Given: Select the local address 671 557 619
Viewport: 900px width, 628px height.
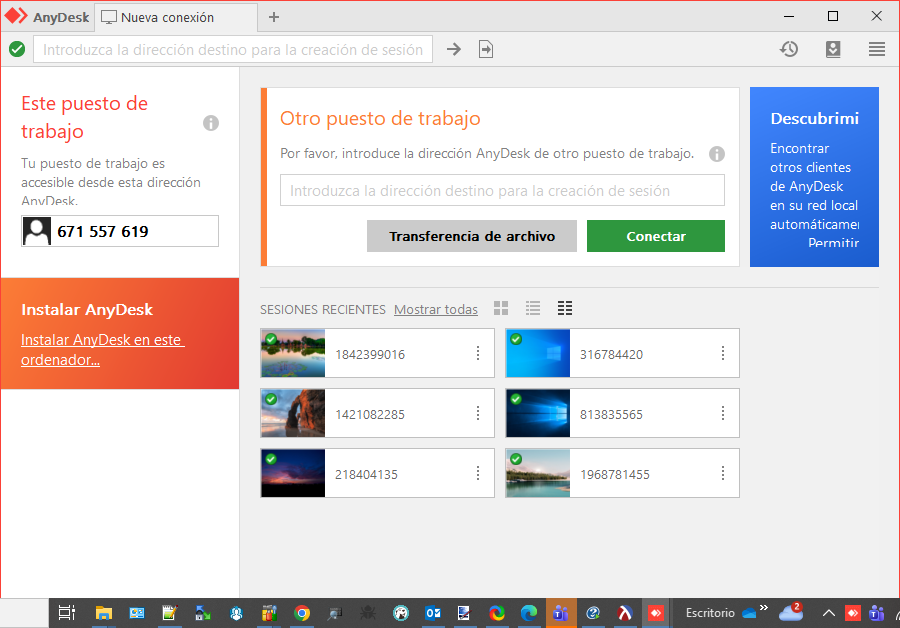Looking at the screenshot, I should 103,231.
